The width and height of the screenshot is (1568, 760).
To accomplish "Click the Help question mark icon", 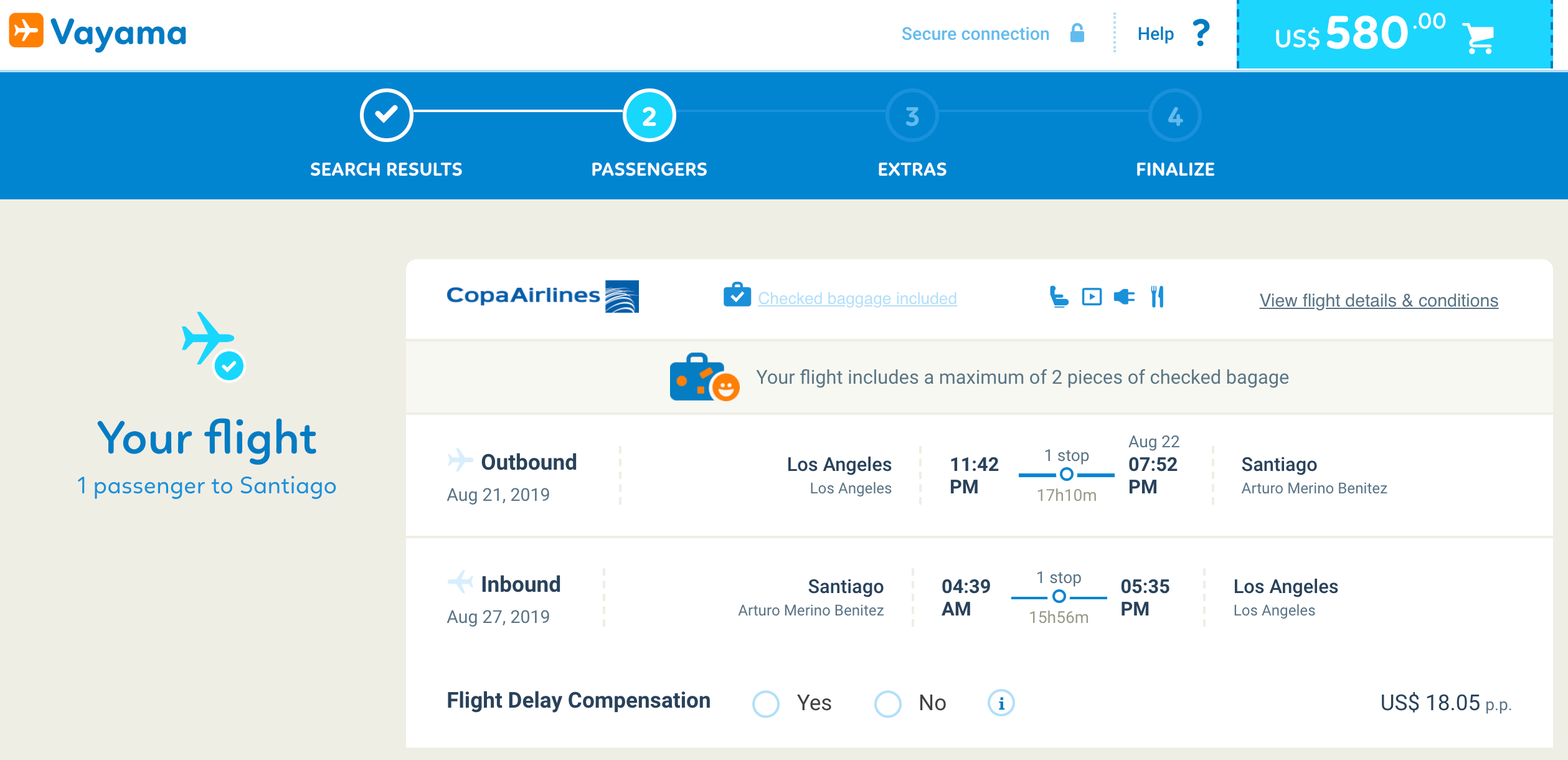I will coord(1201,33).
